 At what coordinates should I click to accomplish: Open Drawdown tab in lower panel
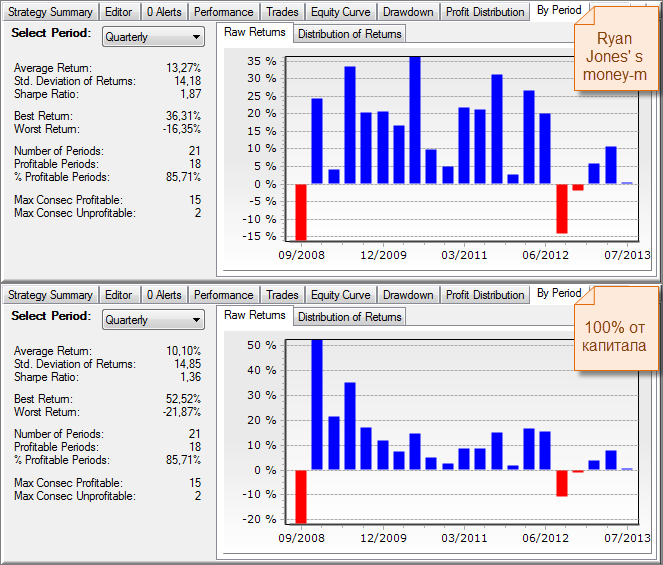tap(408, 295)
